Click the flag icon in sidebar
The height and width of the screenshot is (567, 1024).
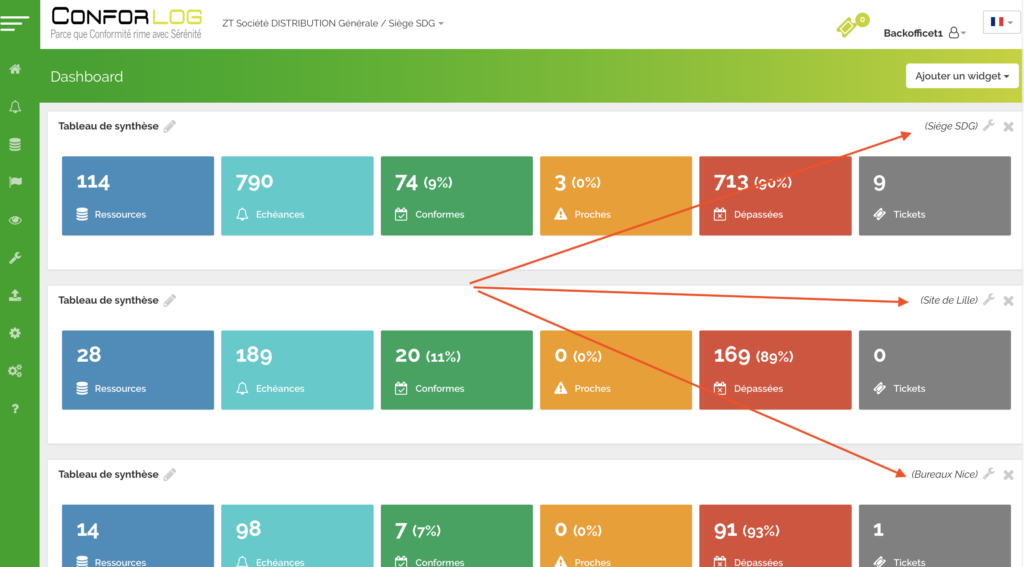[15, 182]
